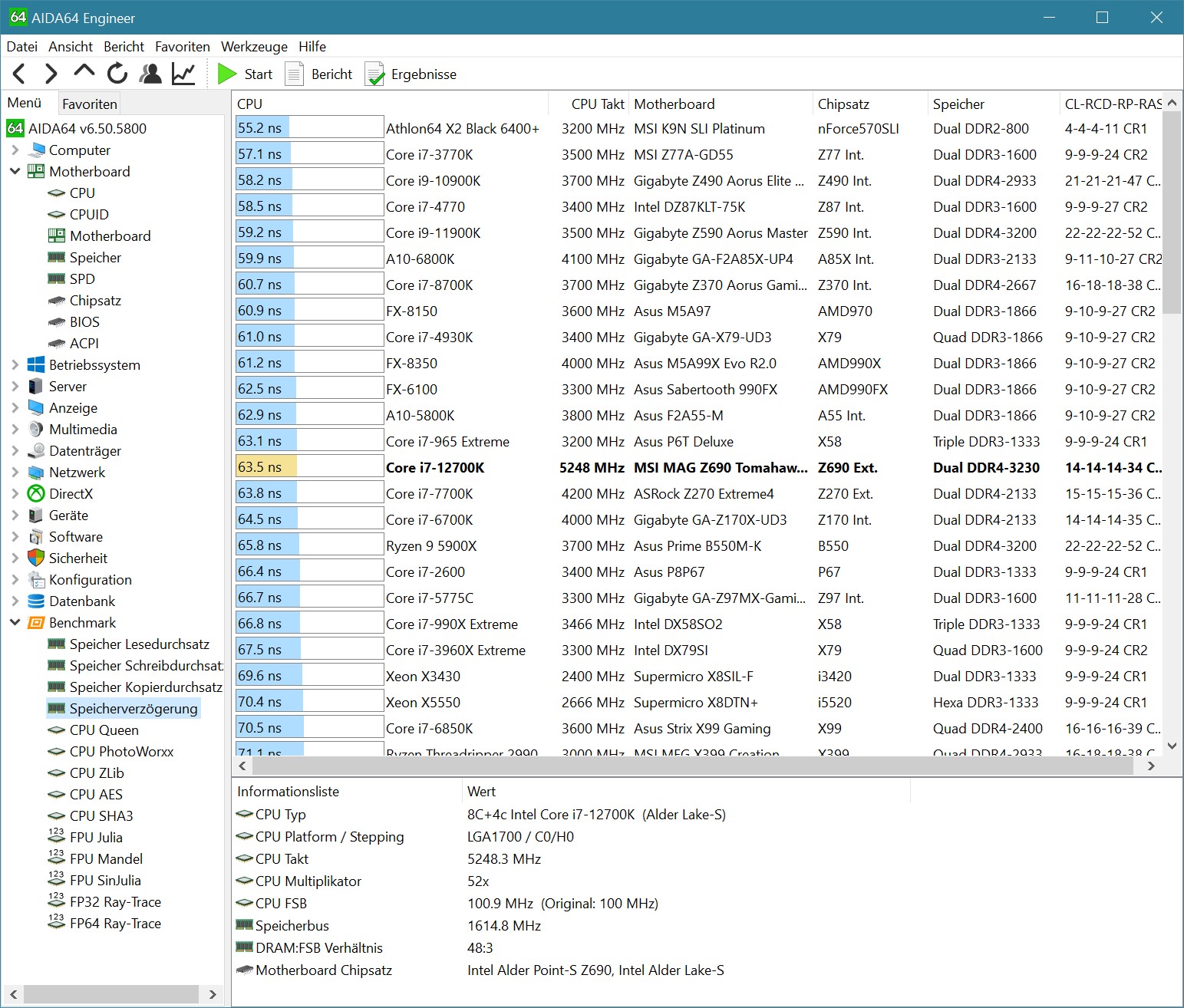Click the horizontal scrollbar under results table
Viewport: 1184px width, 1008px height.
692,765
